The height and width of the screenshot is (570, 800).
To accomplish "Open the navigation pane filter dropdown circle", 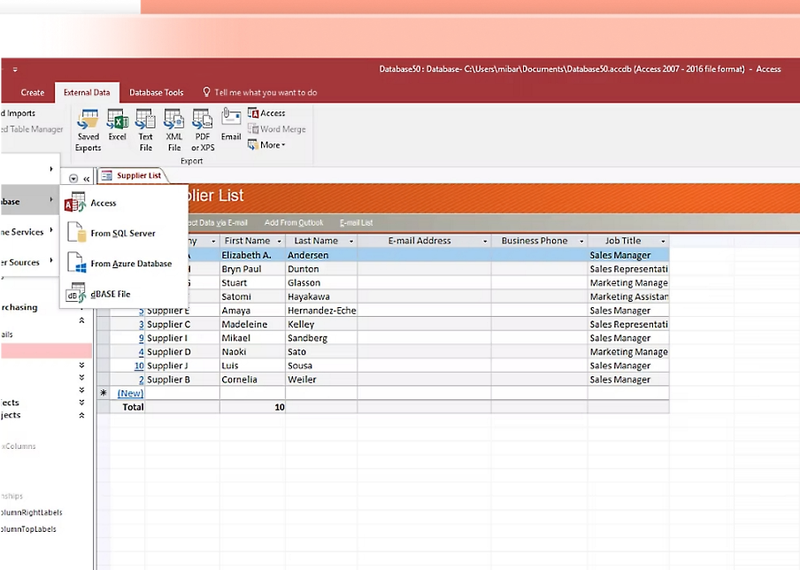I will click(x=73, y=179).
